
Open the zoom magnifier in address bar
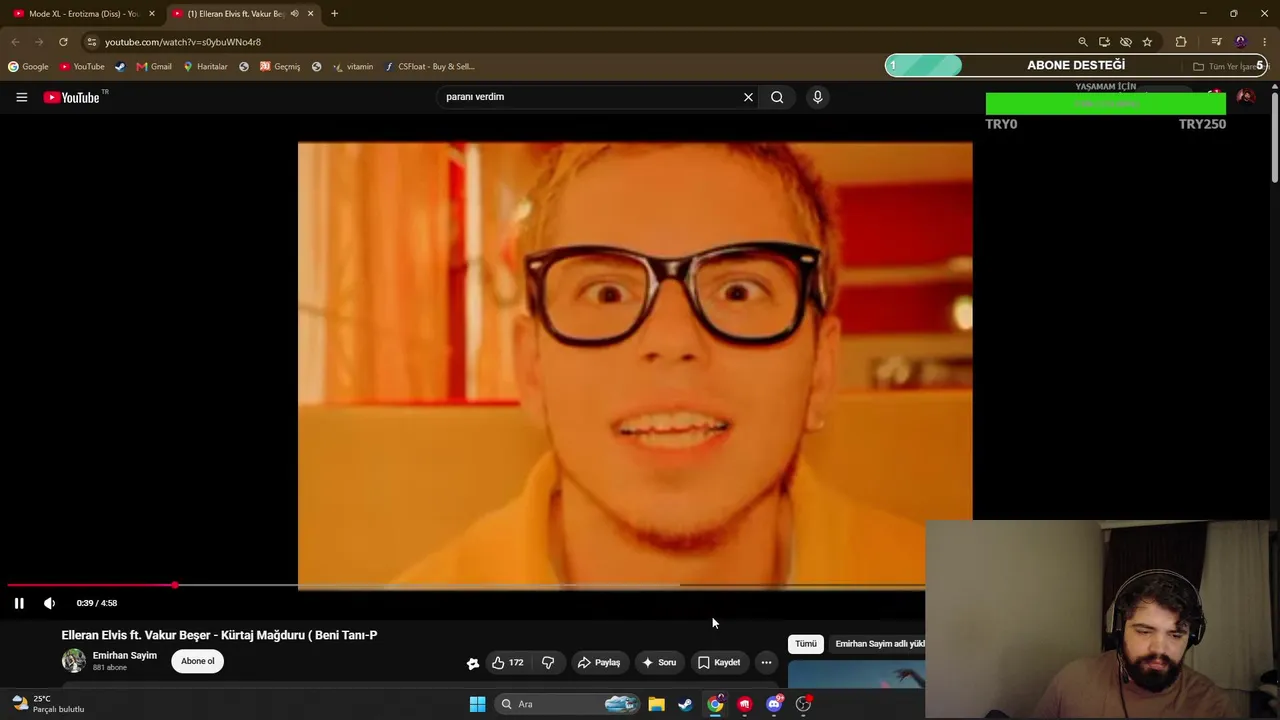click(x=1082, y=42)
